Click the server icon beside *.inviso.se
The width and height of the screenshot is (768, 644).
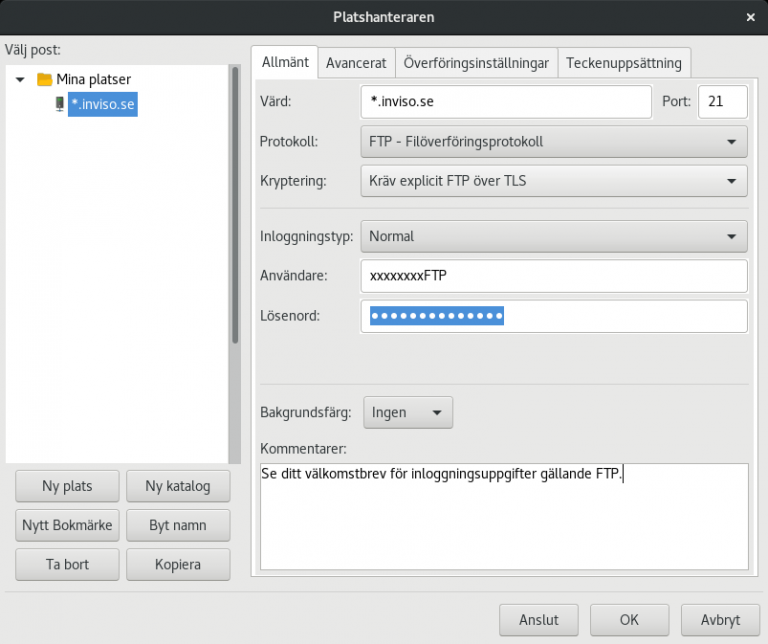click(x=59, y=104)
